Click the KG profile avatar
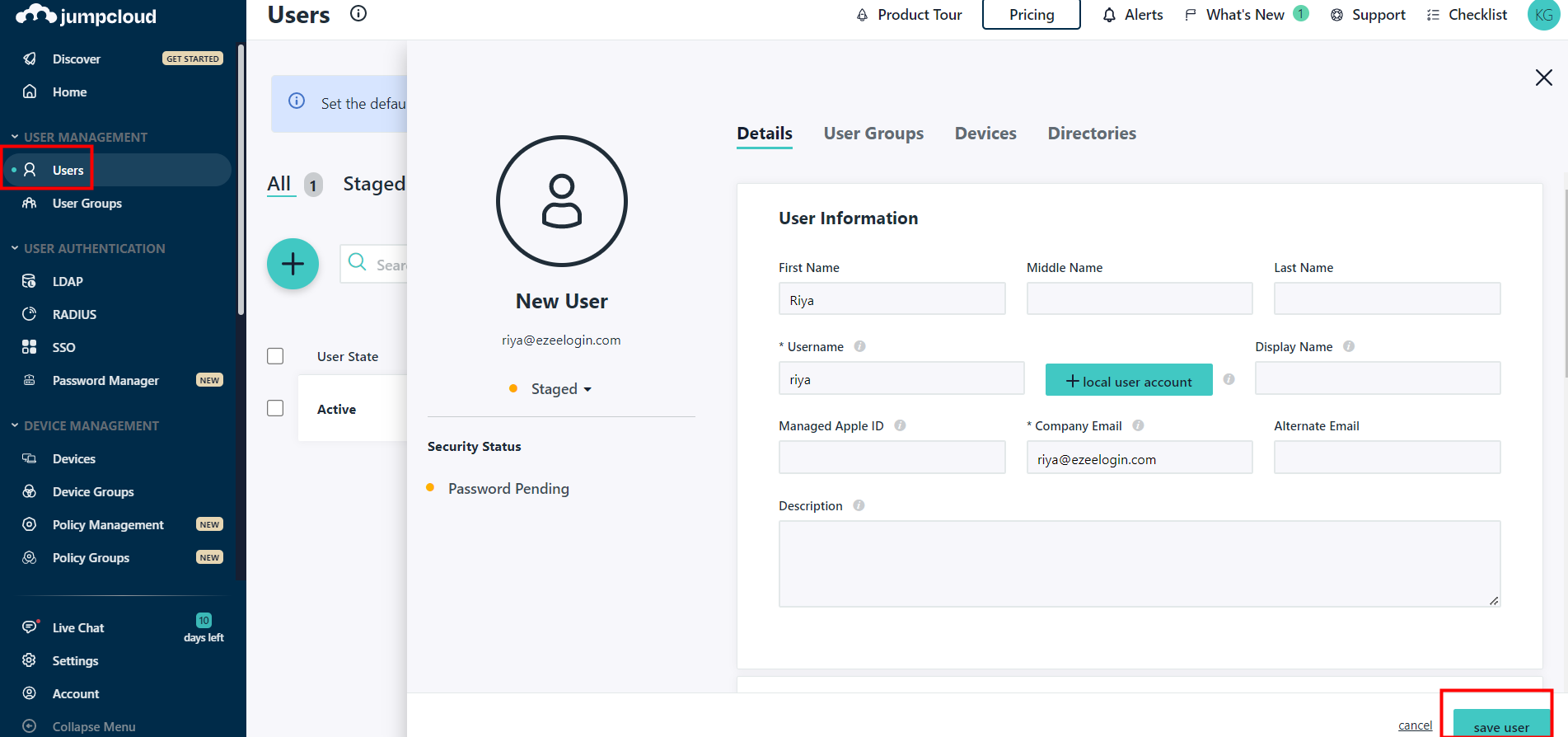Image resolution: width=1568 pixels, height=737 pixels. pos(1543,15)
